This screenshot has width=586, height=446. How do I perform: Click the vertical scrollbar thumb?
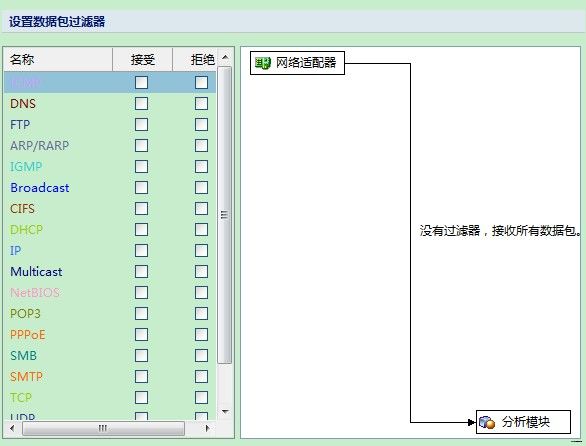pos(225,215)
